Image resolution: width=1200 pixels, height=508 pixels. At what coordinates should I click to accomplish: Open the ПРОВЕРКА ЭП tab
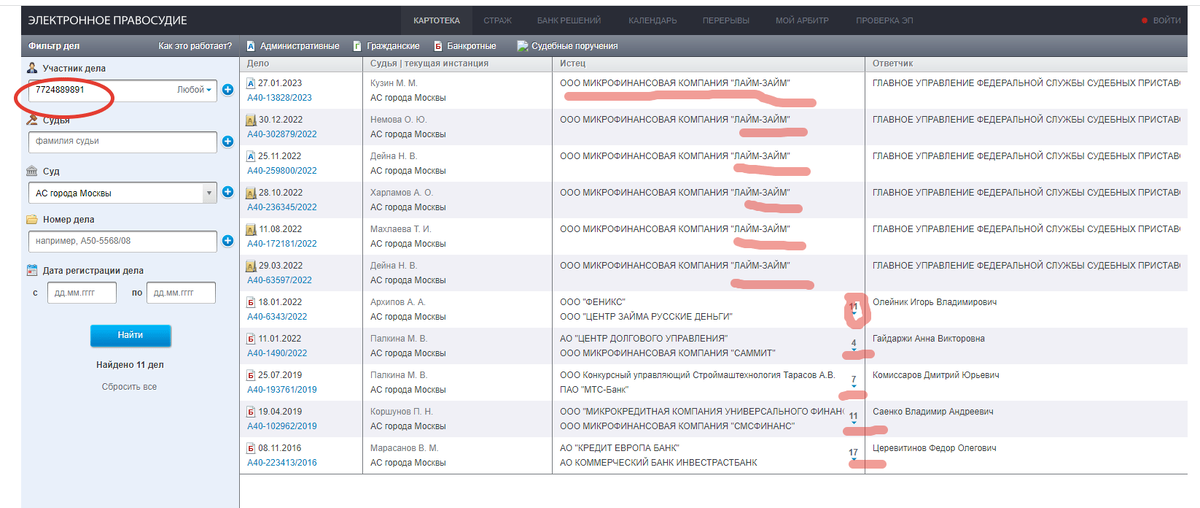pyautogui.click(x=885, y=20)
